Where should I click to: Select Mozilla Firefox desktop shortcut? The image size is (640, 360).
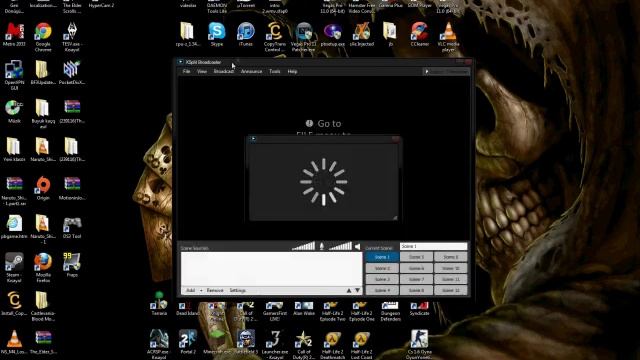(43, 268)
